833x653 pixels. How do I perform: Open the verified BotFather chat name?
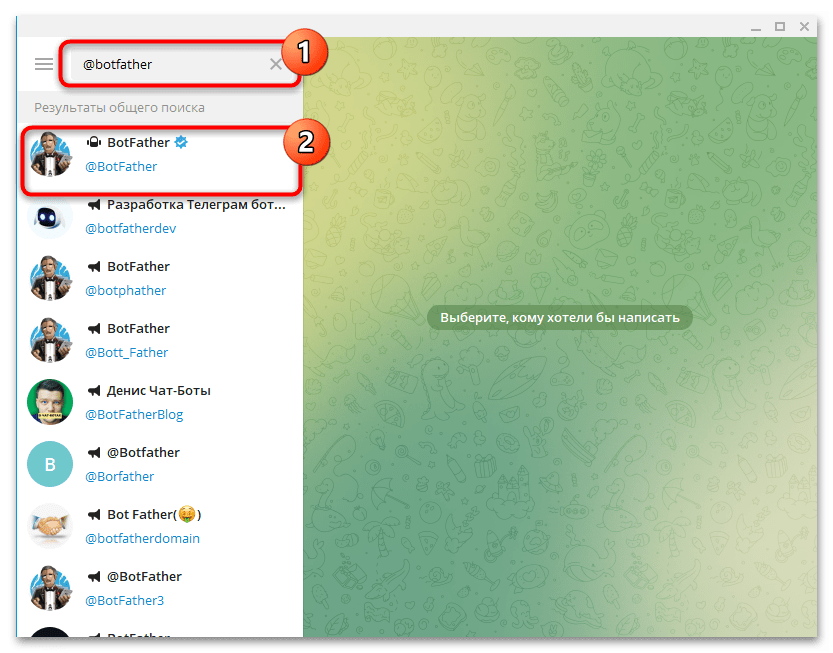coord(138,142)
